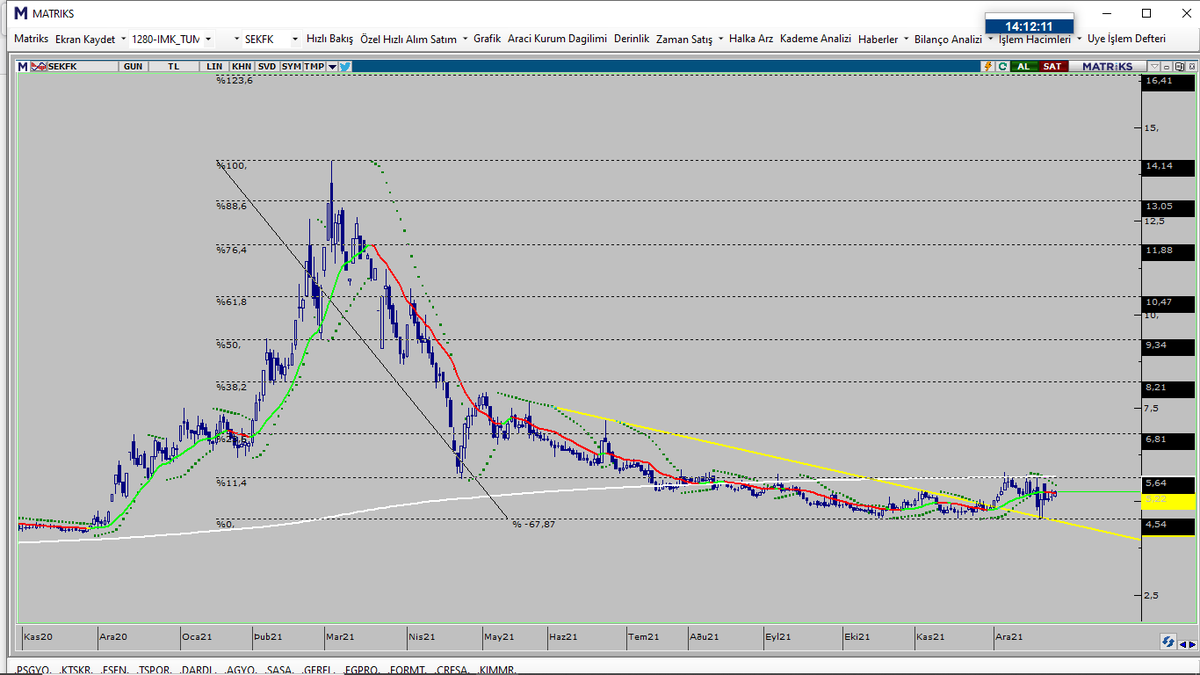
Task: Open Uye İşlem Defteri
Action: (x=1126, y=39)
